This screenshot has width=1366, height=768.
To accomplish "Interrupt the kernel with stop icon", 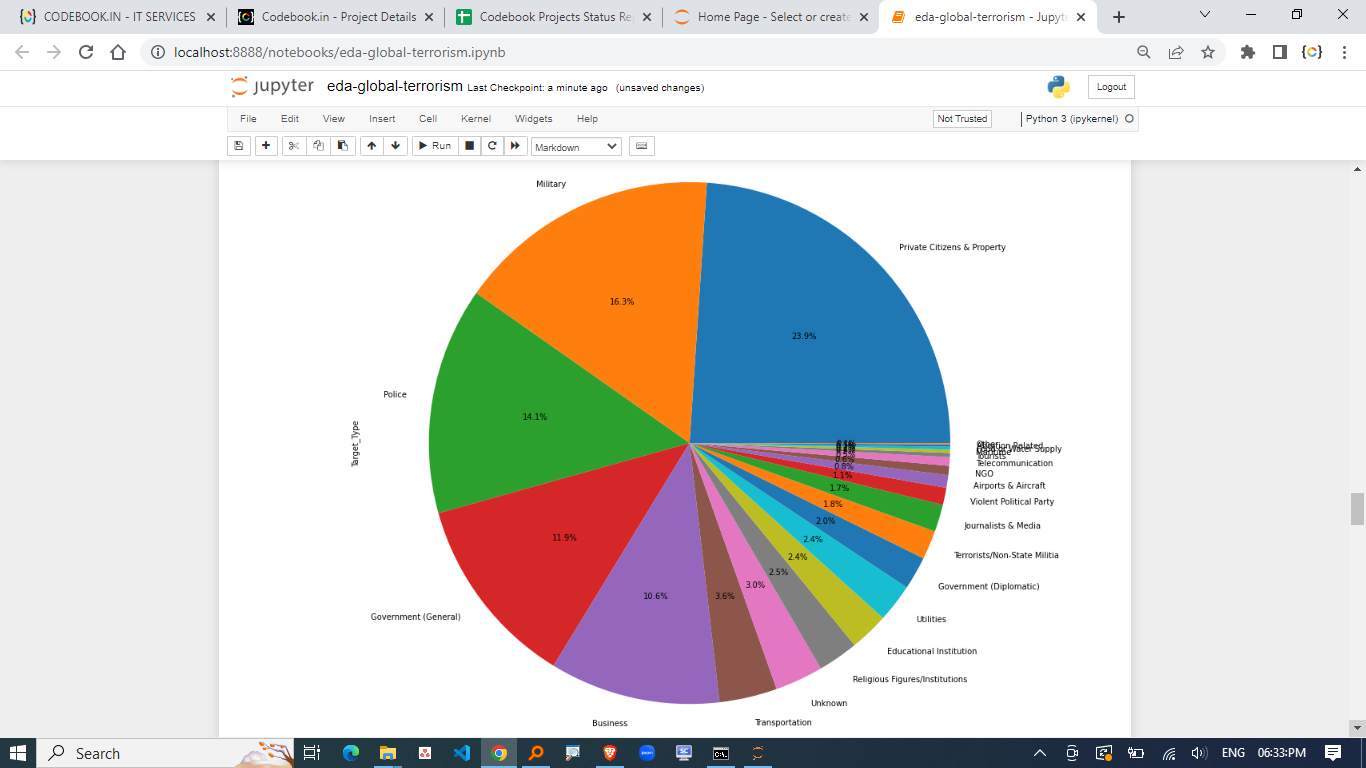I will click(469, 146).
